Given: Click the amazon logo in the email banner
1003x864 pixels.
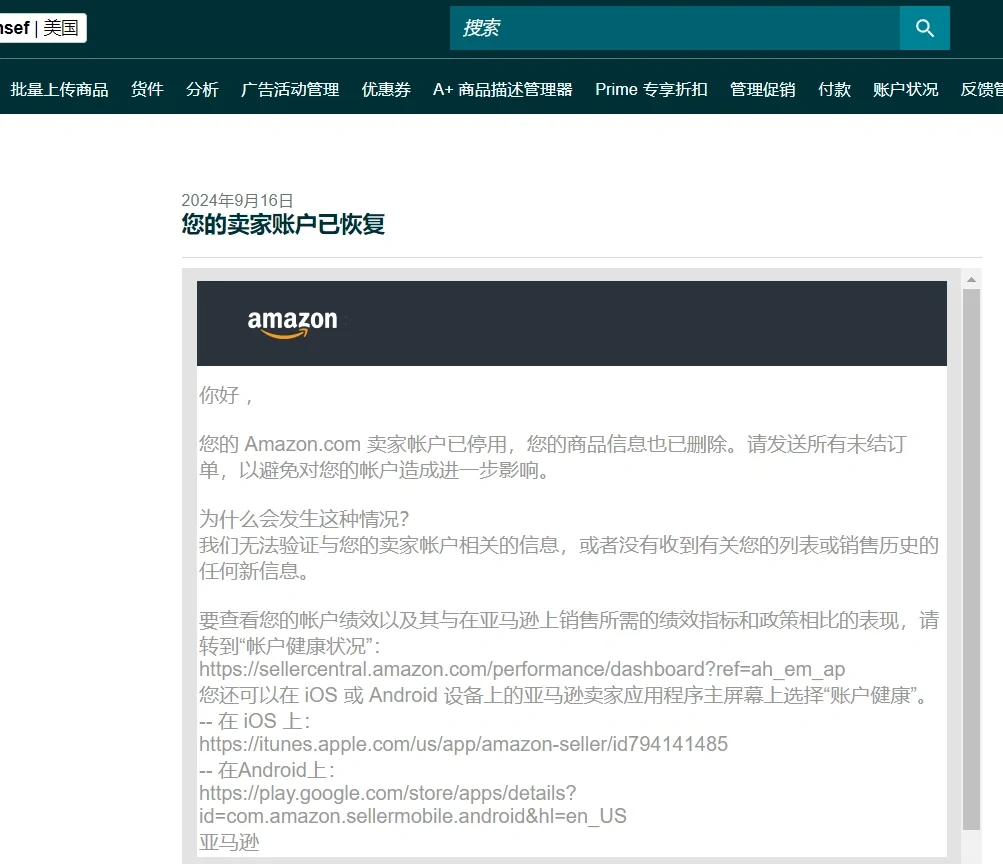Looking at the screenshot, I should pos(292,323).
